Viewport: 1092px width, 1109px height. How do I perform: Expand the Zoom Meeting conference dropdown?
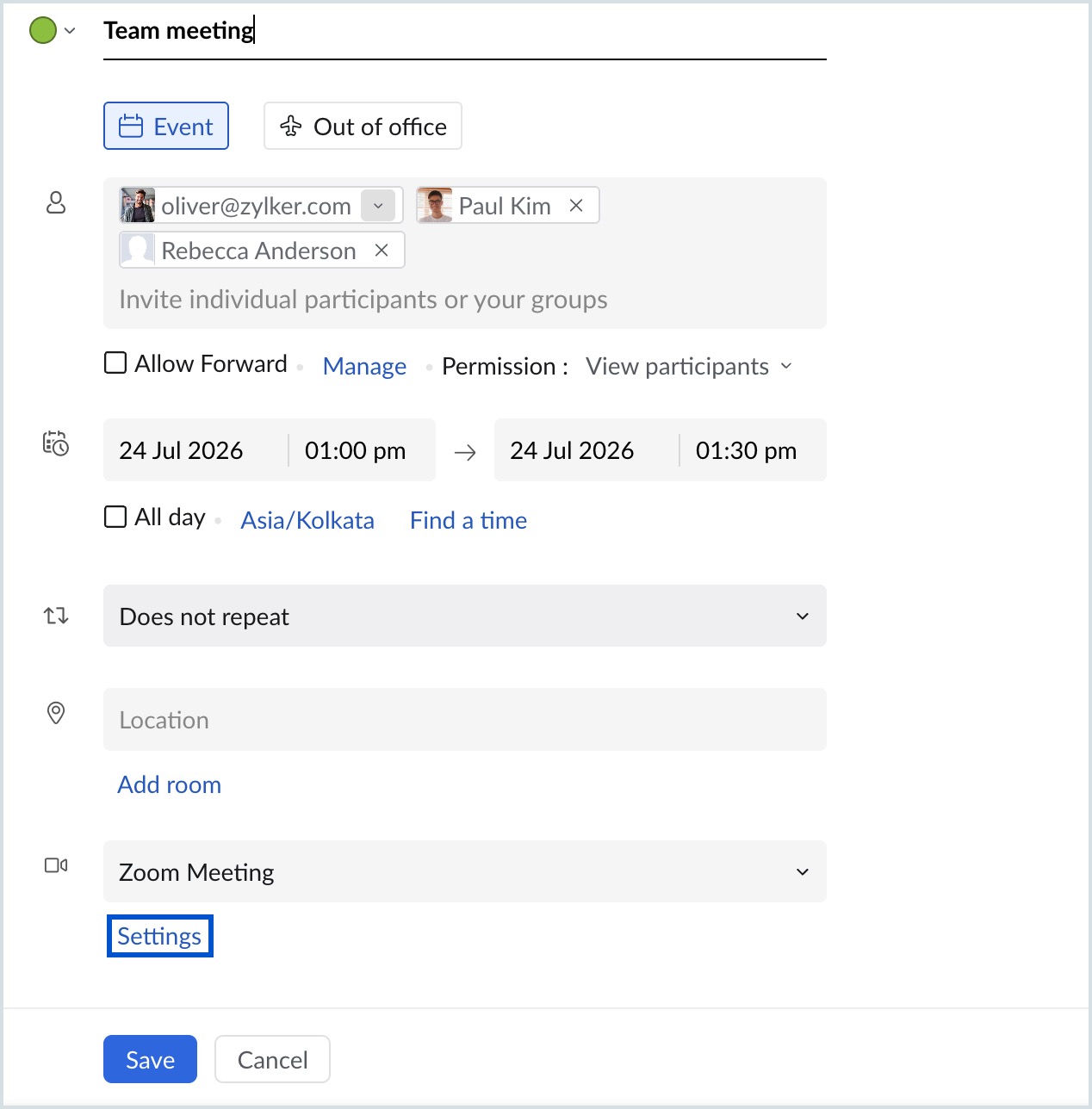465,871
